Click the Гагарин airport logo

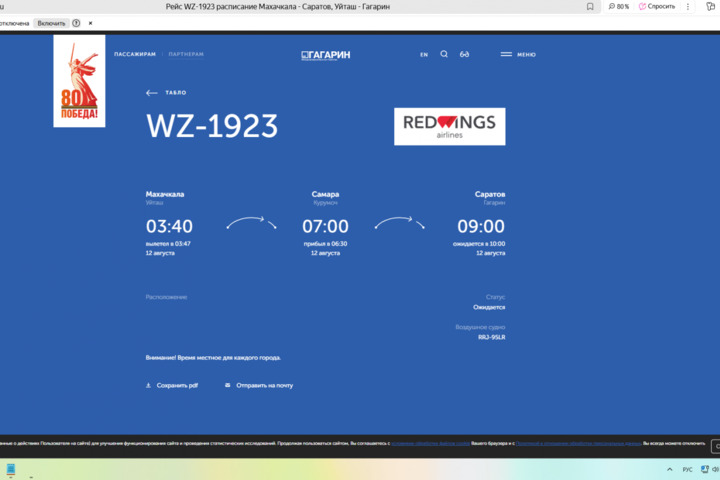(x=326, y=55)
